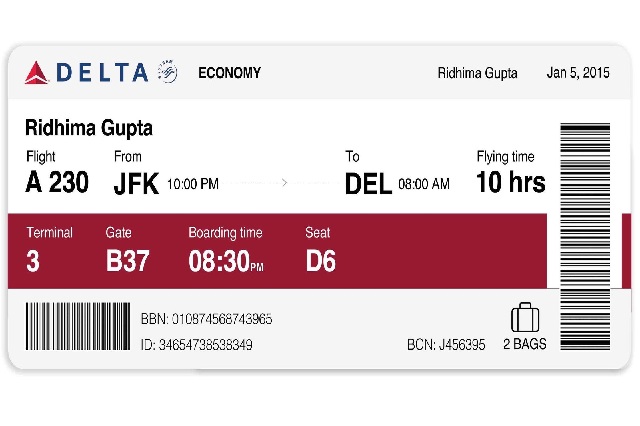
Task: Click the BCN: J456395 code
Action: coord(446,345)
